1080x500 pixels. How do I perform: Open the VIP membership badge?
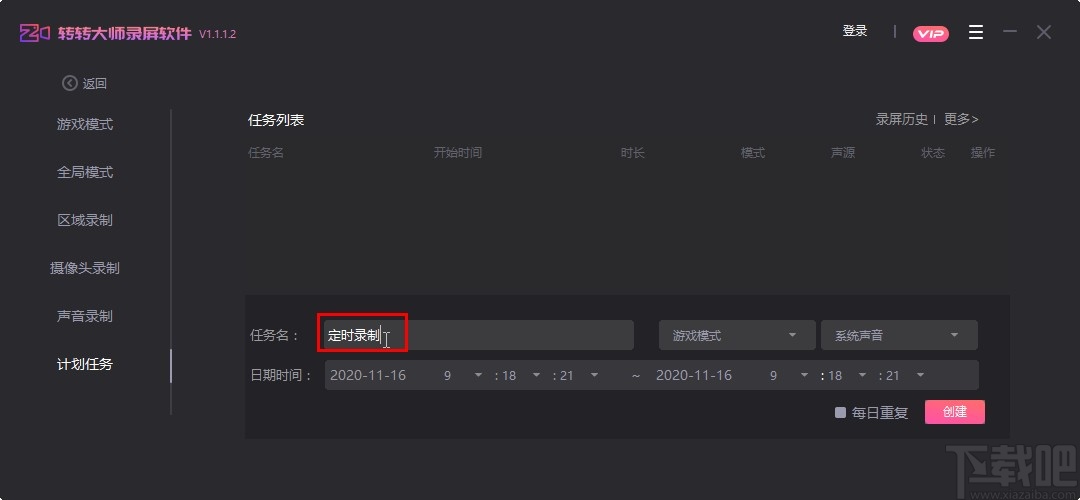[x=931, y=33]
